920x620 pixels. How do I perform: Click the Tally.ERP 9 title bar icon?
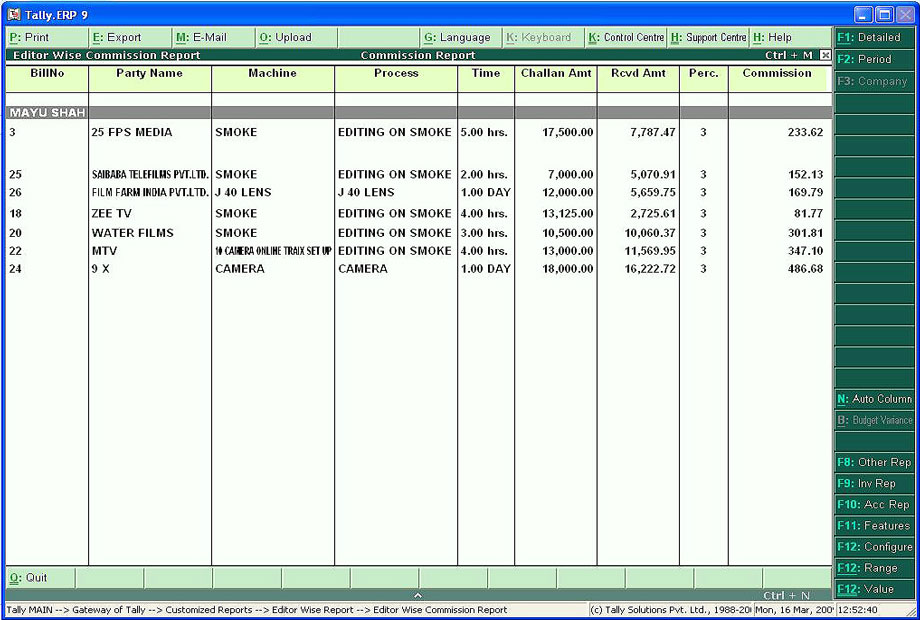13,15
